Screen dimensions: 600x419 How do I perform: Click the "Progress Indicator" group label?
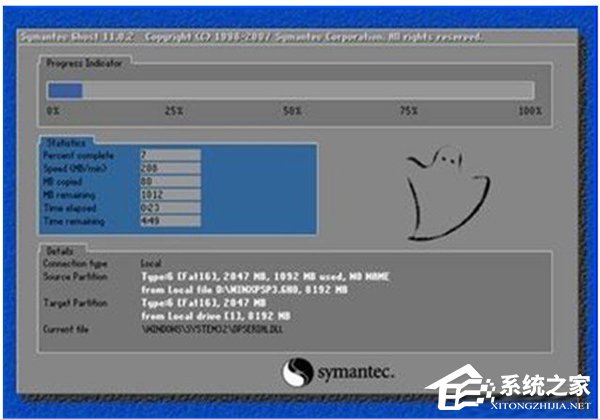(x=84, y=63)
